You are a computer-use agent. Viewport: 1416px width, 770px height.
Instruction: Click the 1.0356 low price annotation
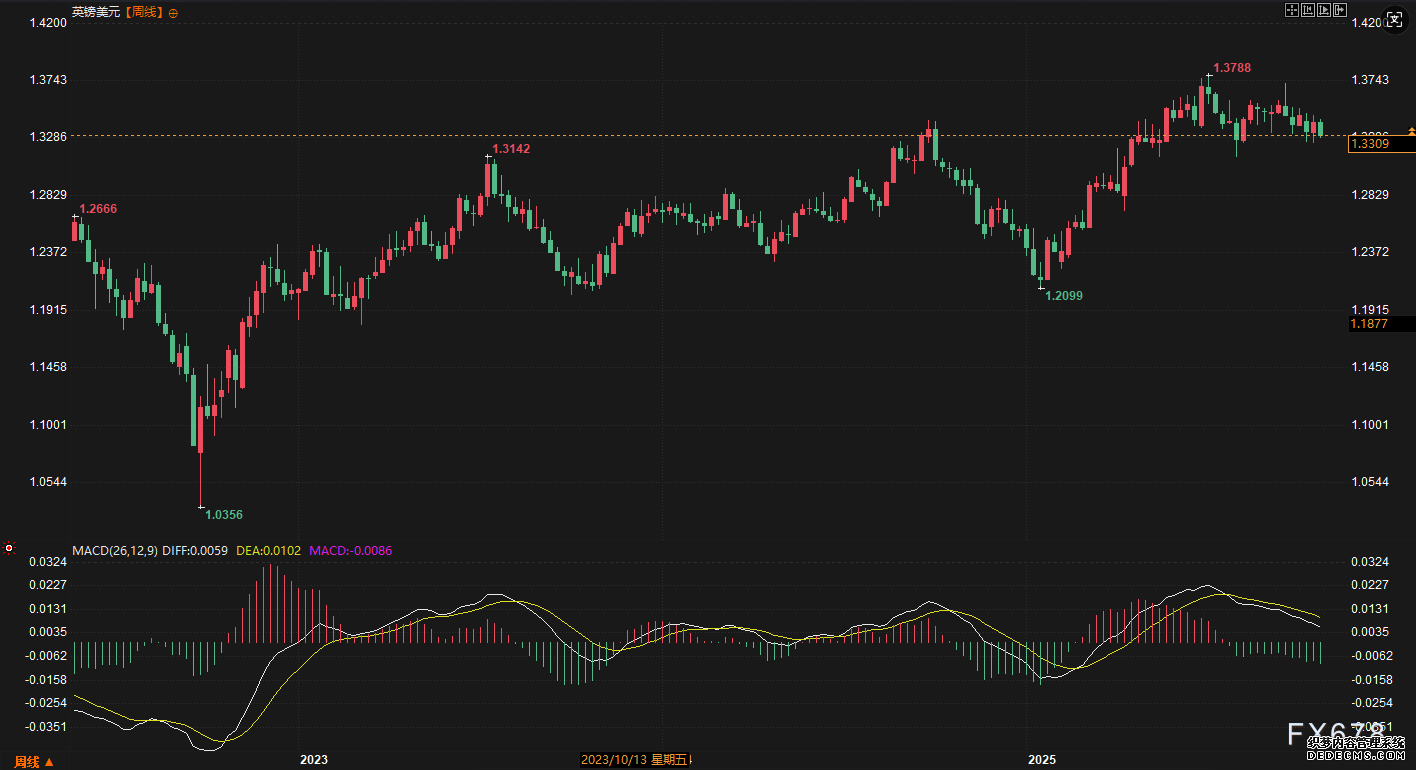tap(224, 514)
